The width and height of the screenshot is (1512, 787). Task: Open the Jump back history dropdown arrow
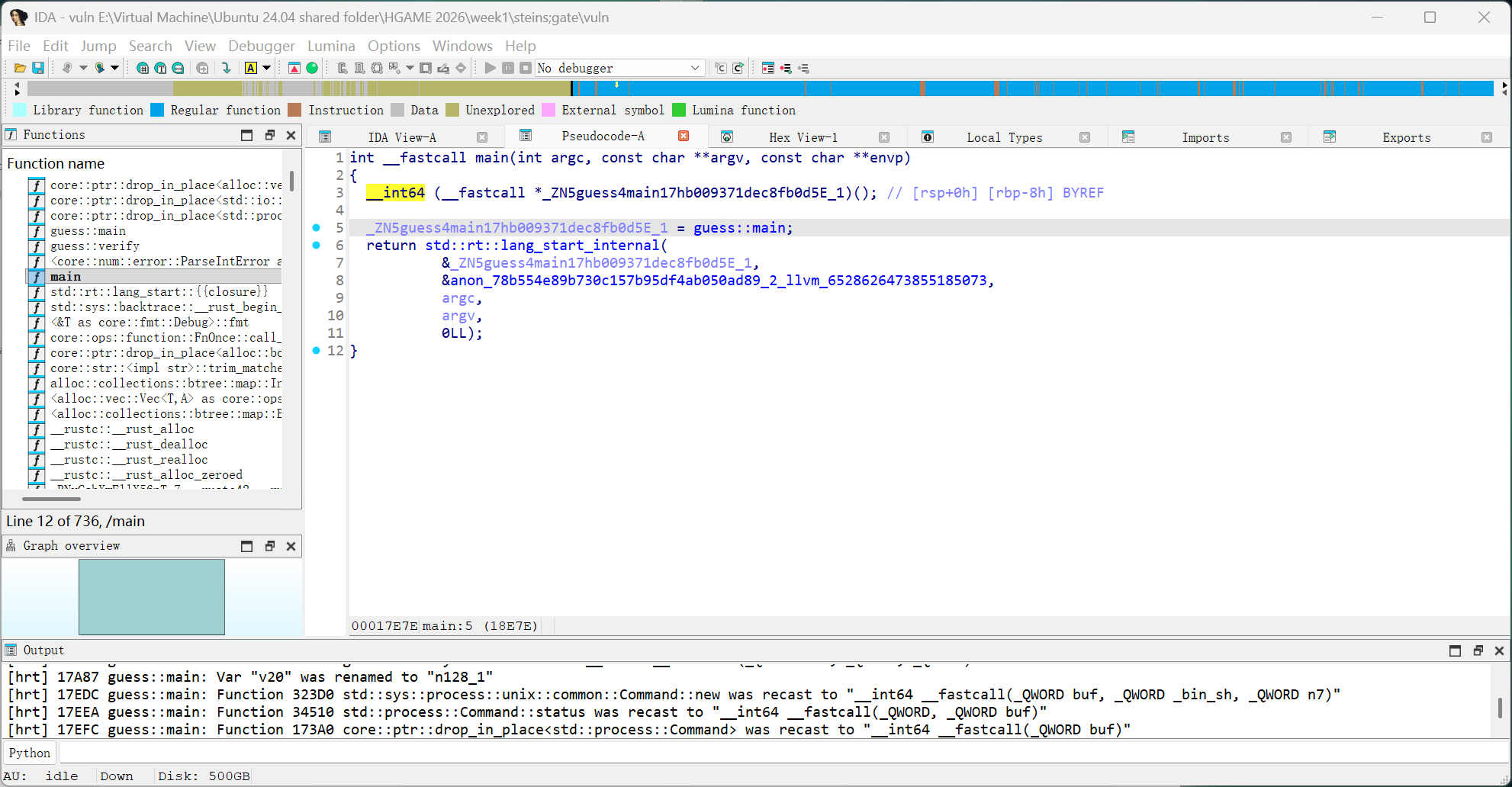[83, 68]
